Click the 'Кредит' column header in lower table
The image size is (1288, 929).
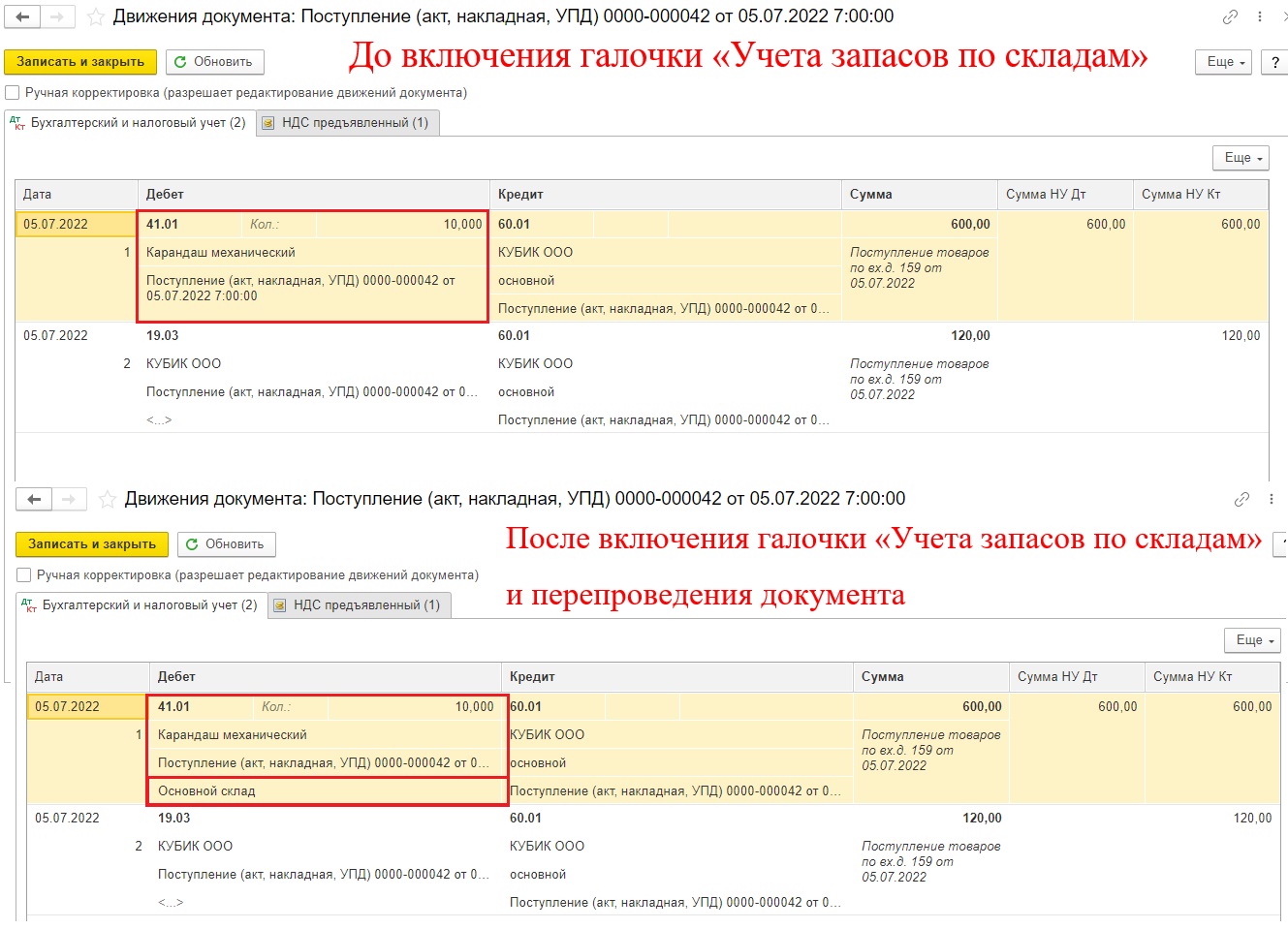click(676, 677)
